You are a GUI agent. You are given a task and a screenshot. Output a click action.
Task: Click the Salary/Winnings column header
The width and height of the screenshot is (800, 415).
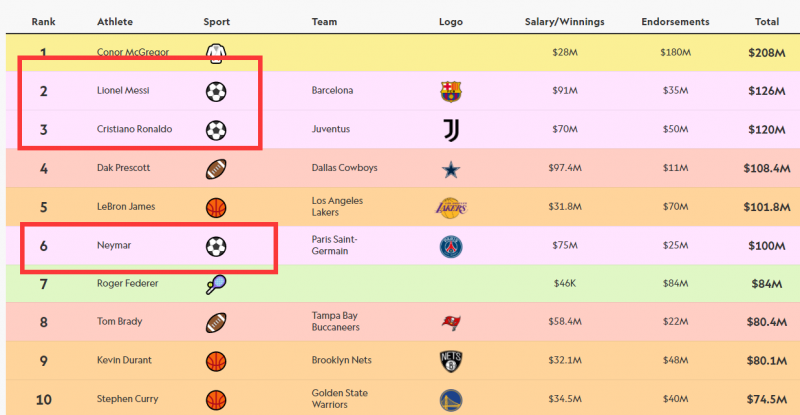566,21
